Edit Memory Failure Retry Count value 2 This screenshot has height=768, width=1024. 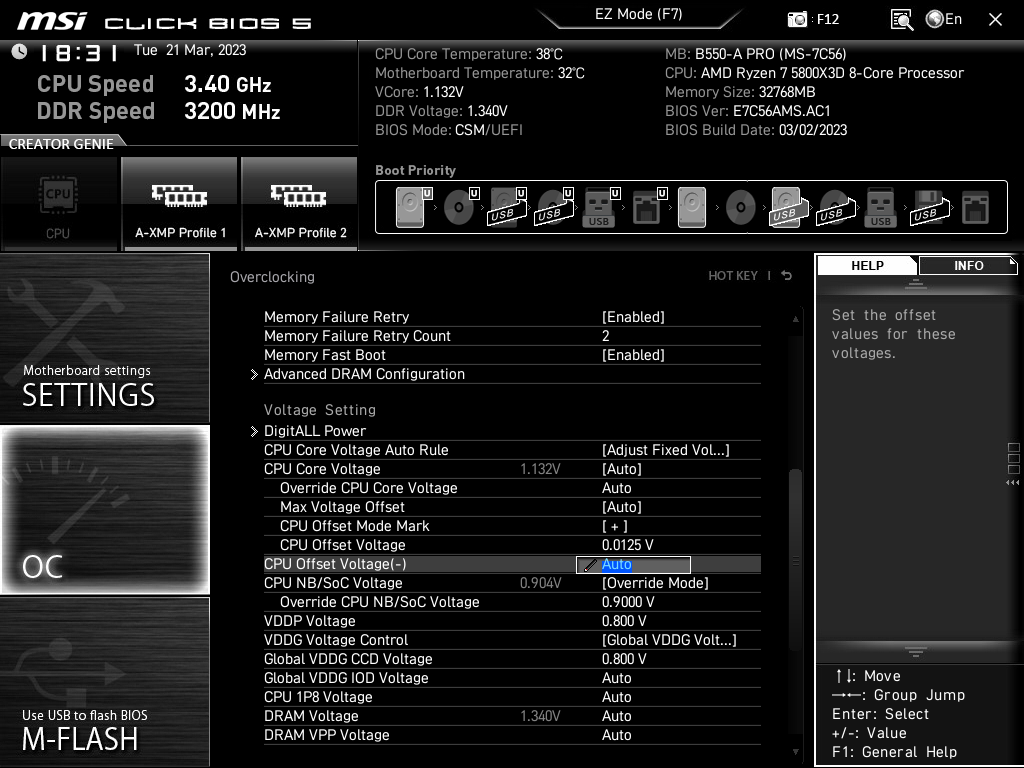[x=605, y=336]
